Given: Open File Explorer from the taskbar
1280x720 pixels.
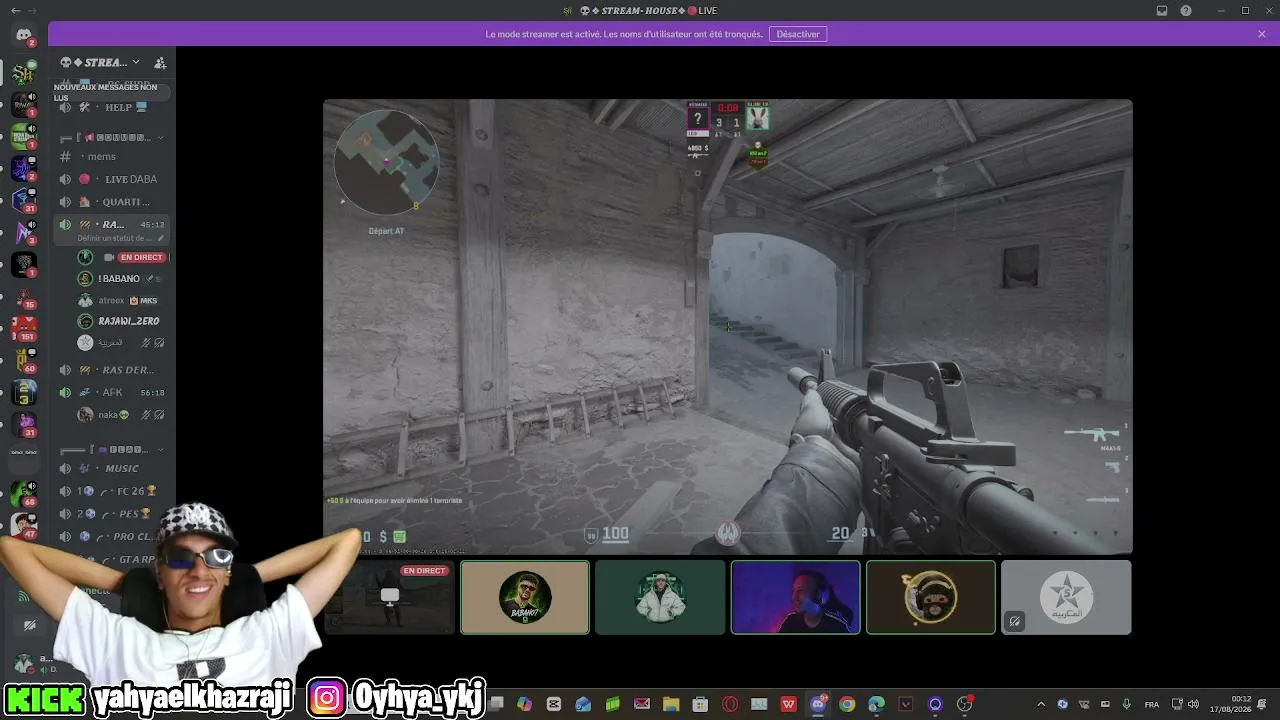Looking at the screenshot, I should pos(671,704).
